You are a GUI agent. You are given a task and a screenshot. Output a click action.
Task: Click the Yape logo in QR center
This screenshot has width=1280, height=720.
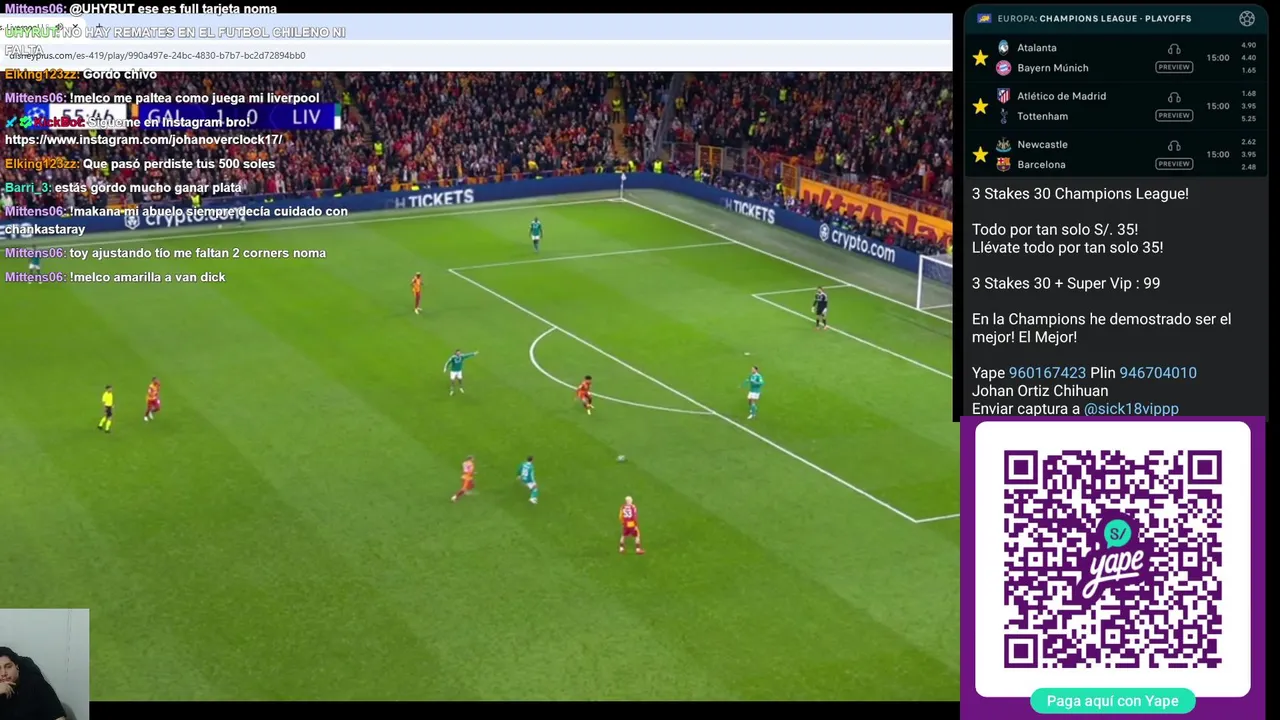pos(1117,560)
